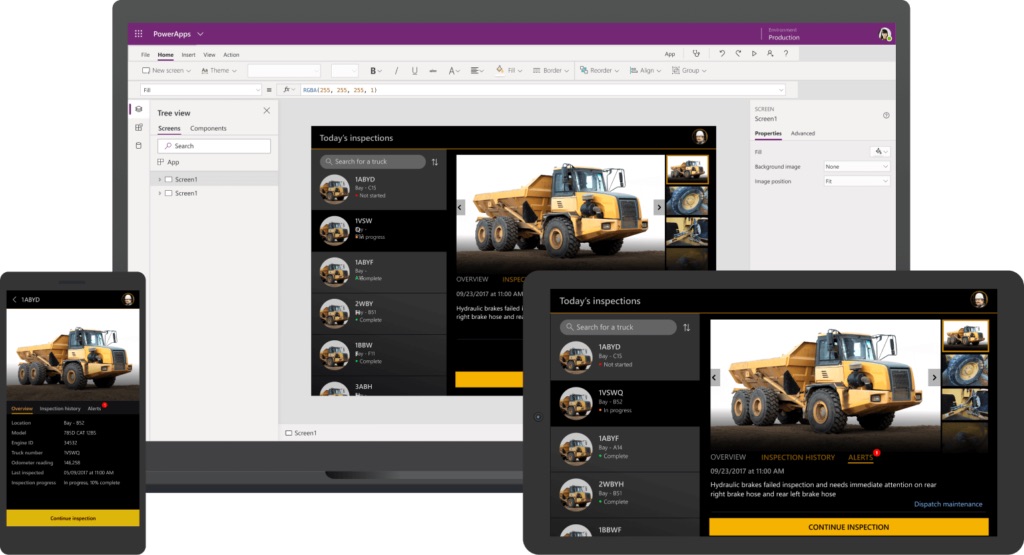Image resolution: width=1024 pixels, height=555 pixels.
Task: Open the File menu
Action: click(x=146, y=55)
